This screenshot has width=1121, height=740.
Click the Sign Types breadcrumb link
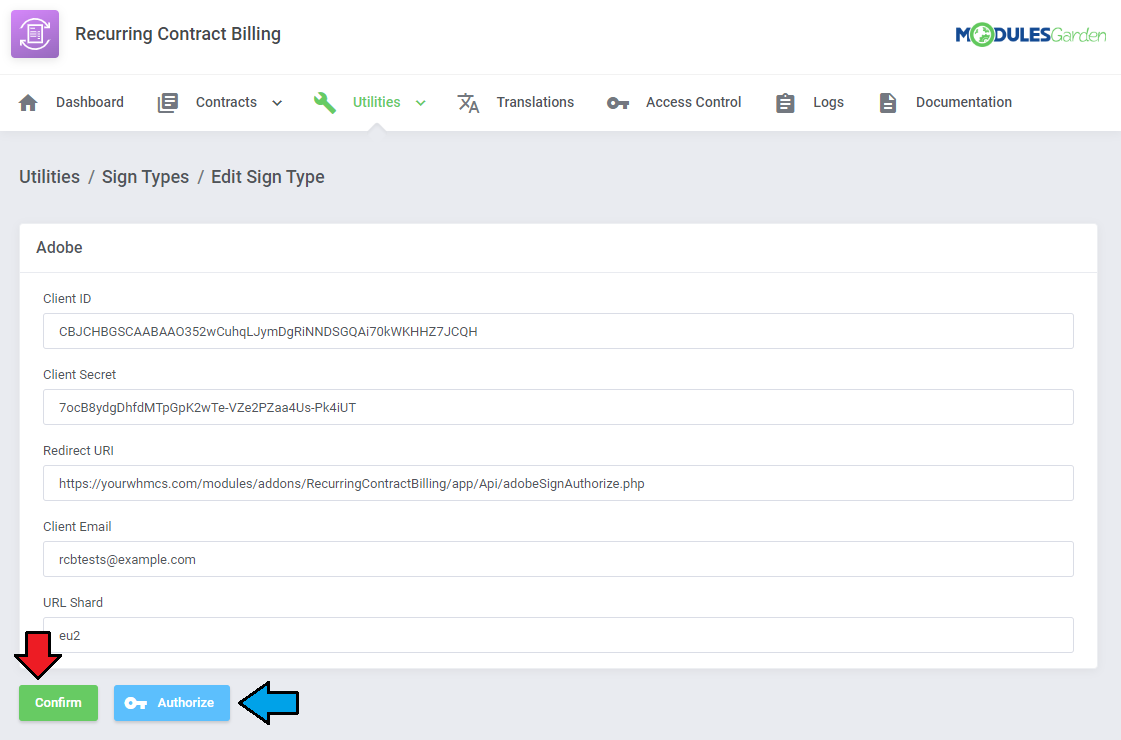click(x=145, y=177)
